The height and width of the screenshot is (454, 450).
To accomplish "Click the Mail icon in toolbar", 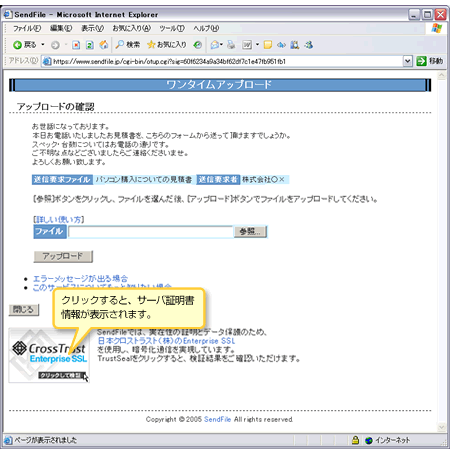I will 215,45.
